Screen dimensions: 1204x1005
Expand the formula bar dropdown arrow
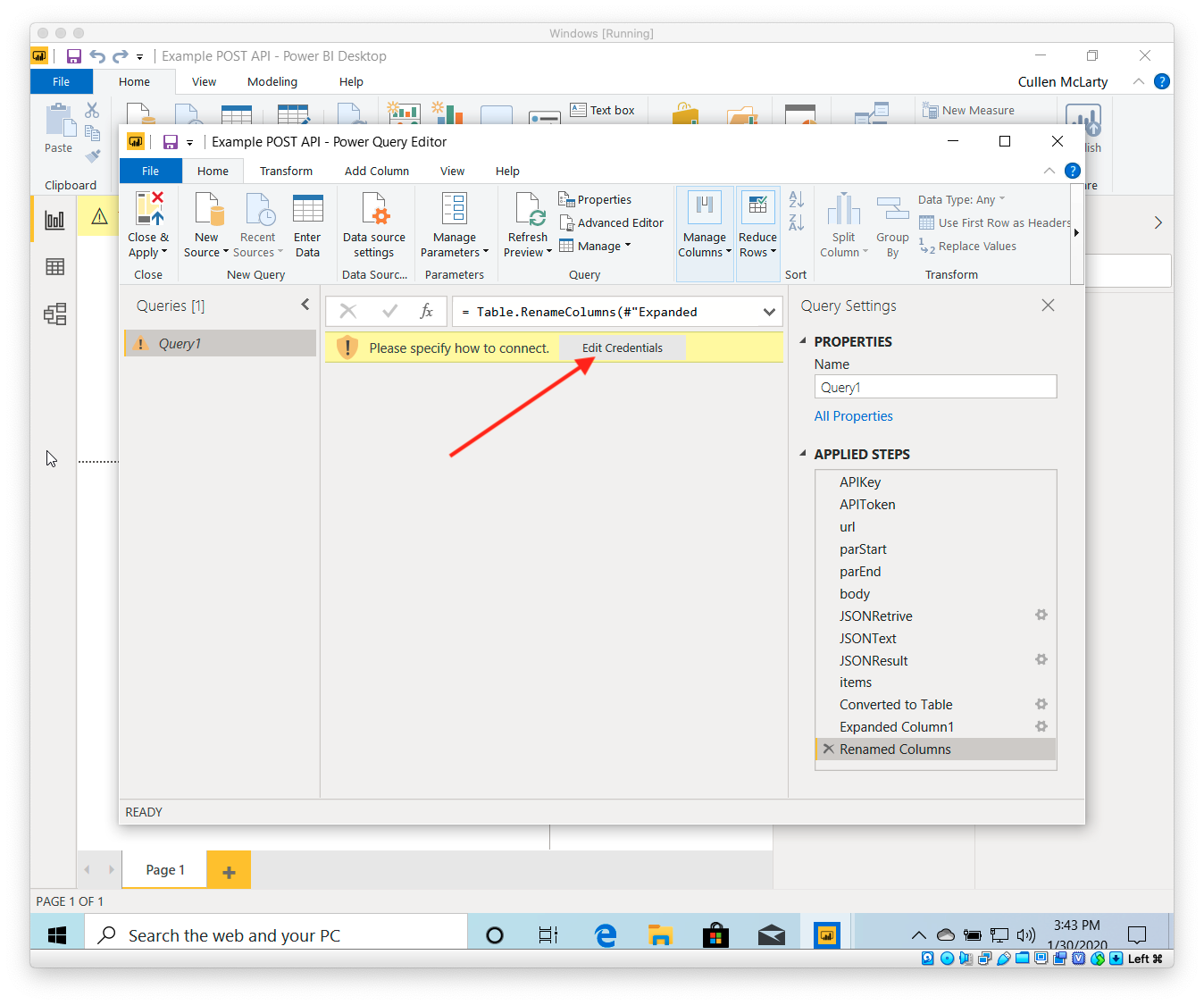769,312
